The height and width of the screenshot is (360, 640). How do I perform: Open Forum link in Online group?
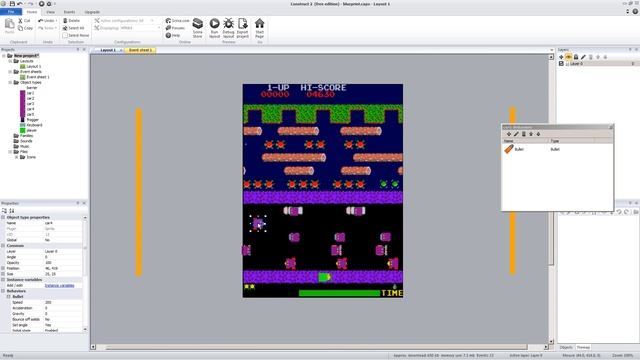(176, 28)
